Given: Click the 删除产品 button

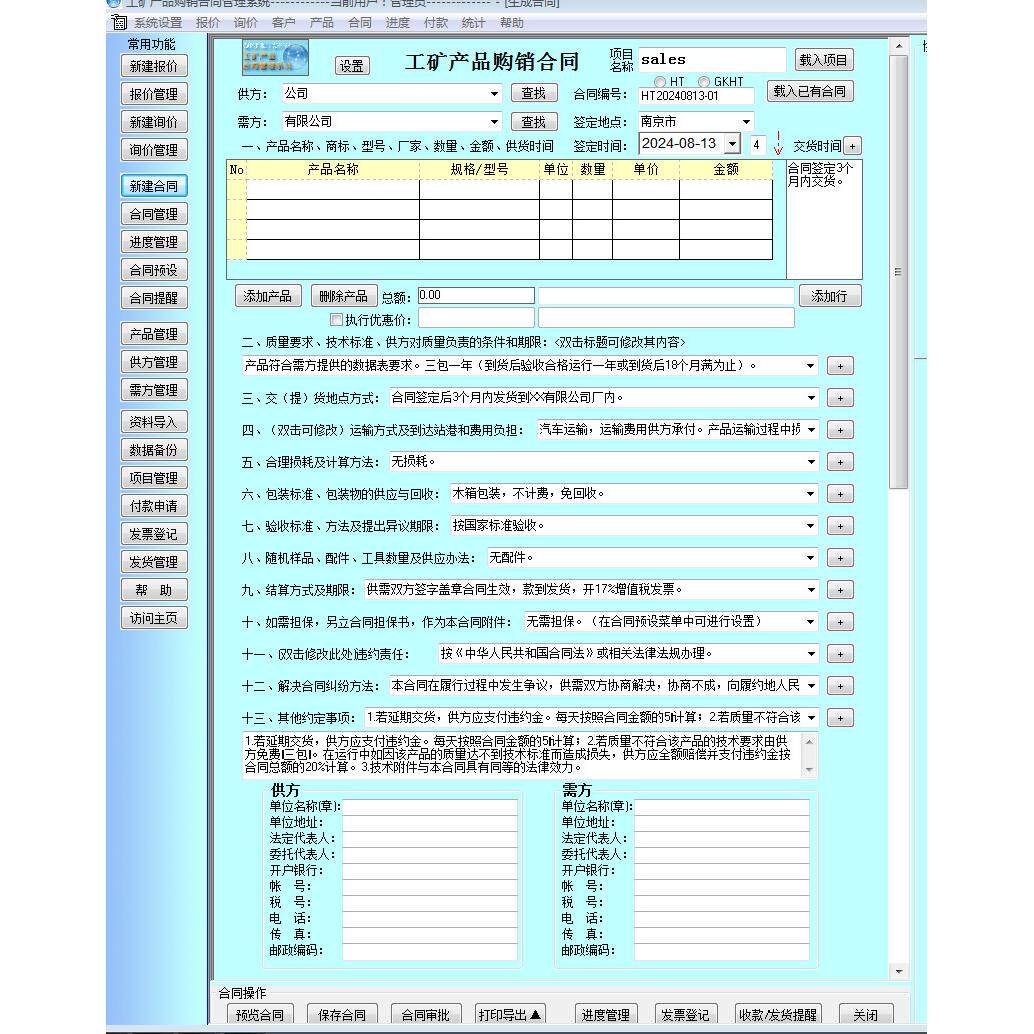Looking at the screenshot, I should click(344, 296).
